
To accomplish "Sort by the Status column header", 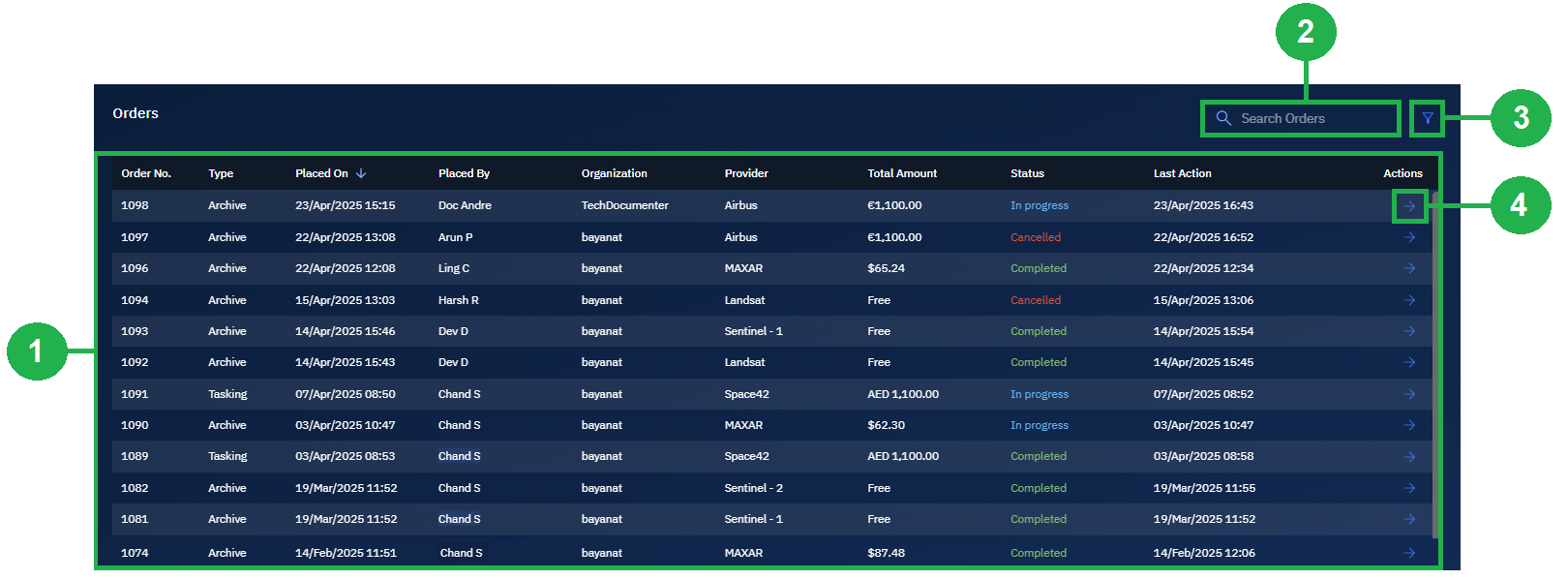I will tap(1027, 173).
